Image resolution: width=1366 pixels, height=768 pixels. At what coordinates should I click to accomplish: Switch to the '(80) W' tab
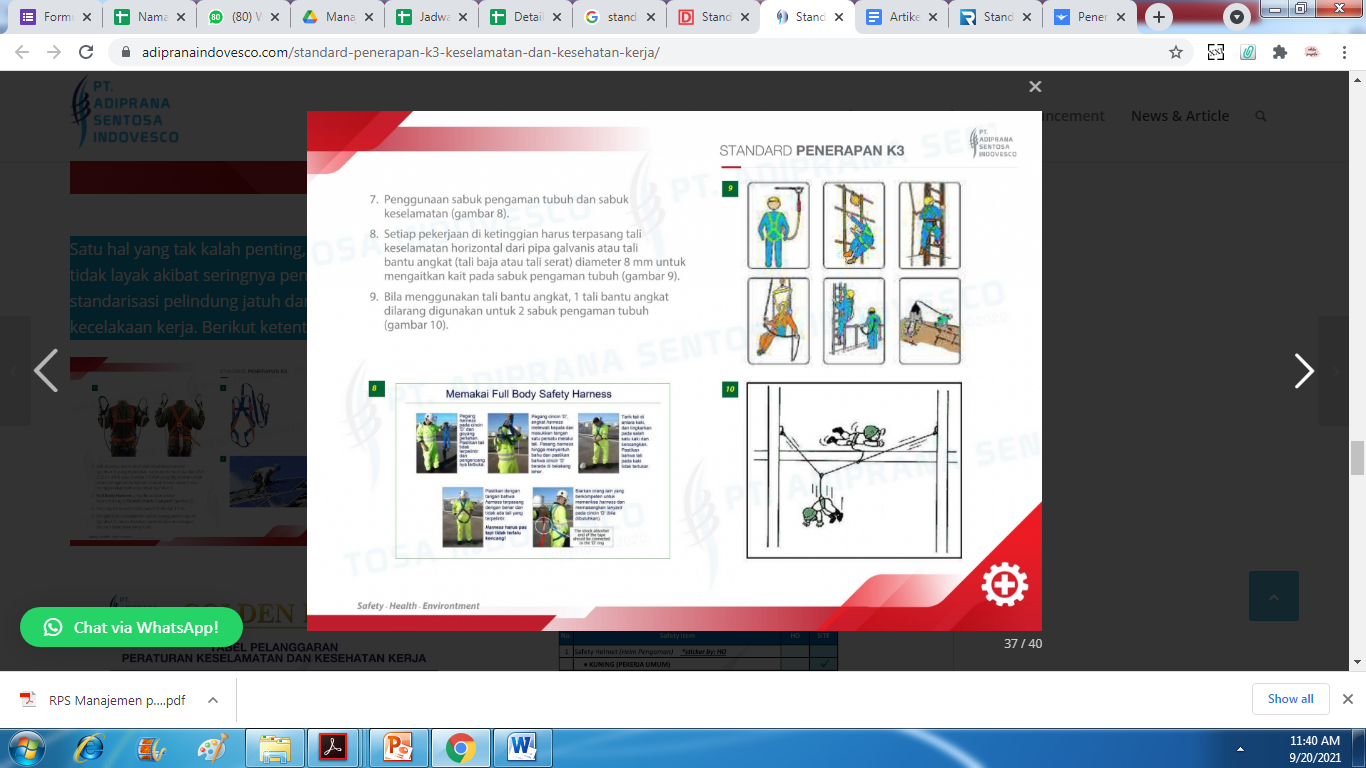(x=244, y=17)
